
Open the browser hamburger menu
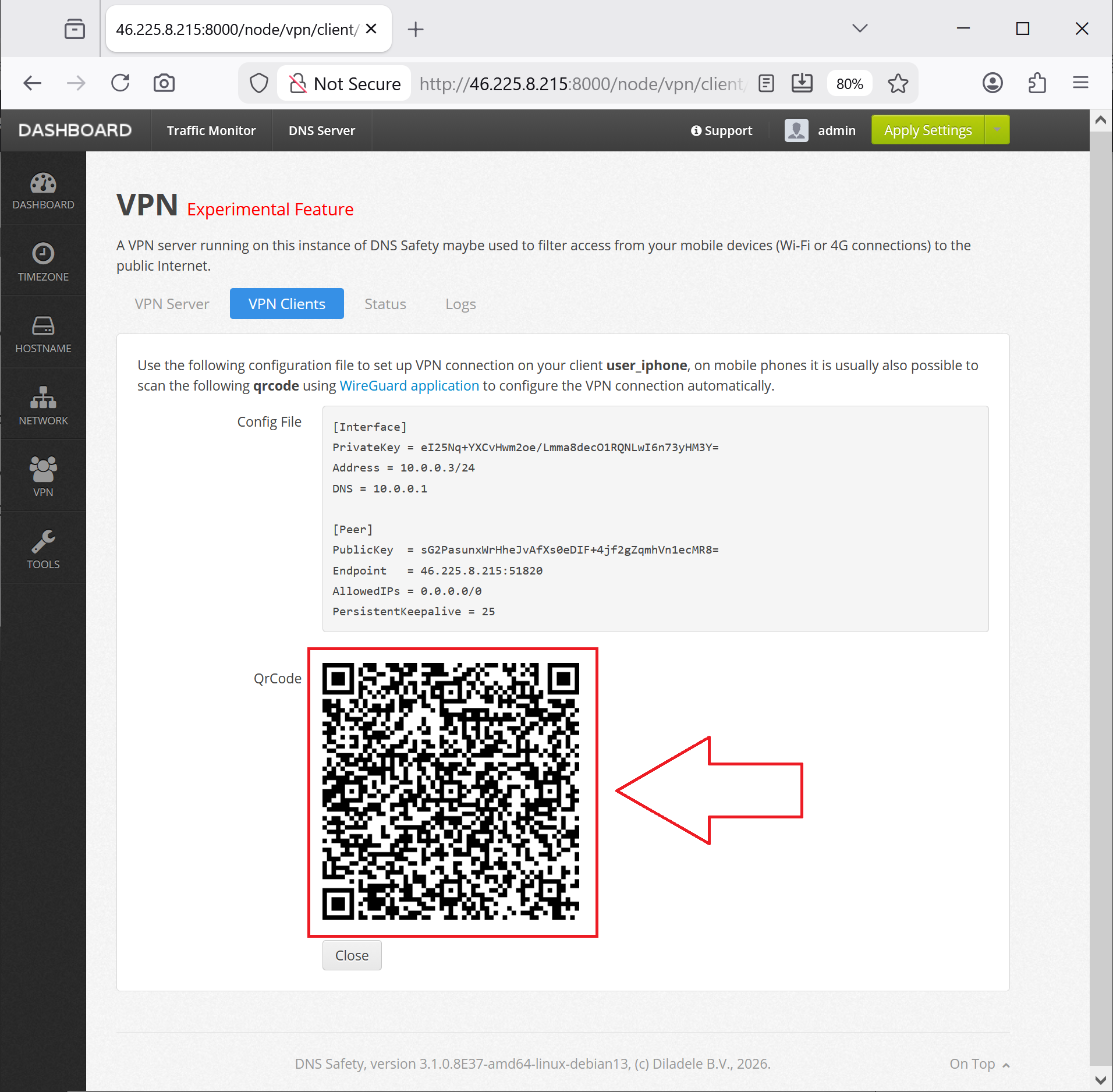point(1081,83)
